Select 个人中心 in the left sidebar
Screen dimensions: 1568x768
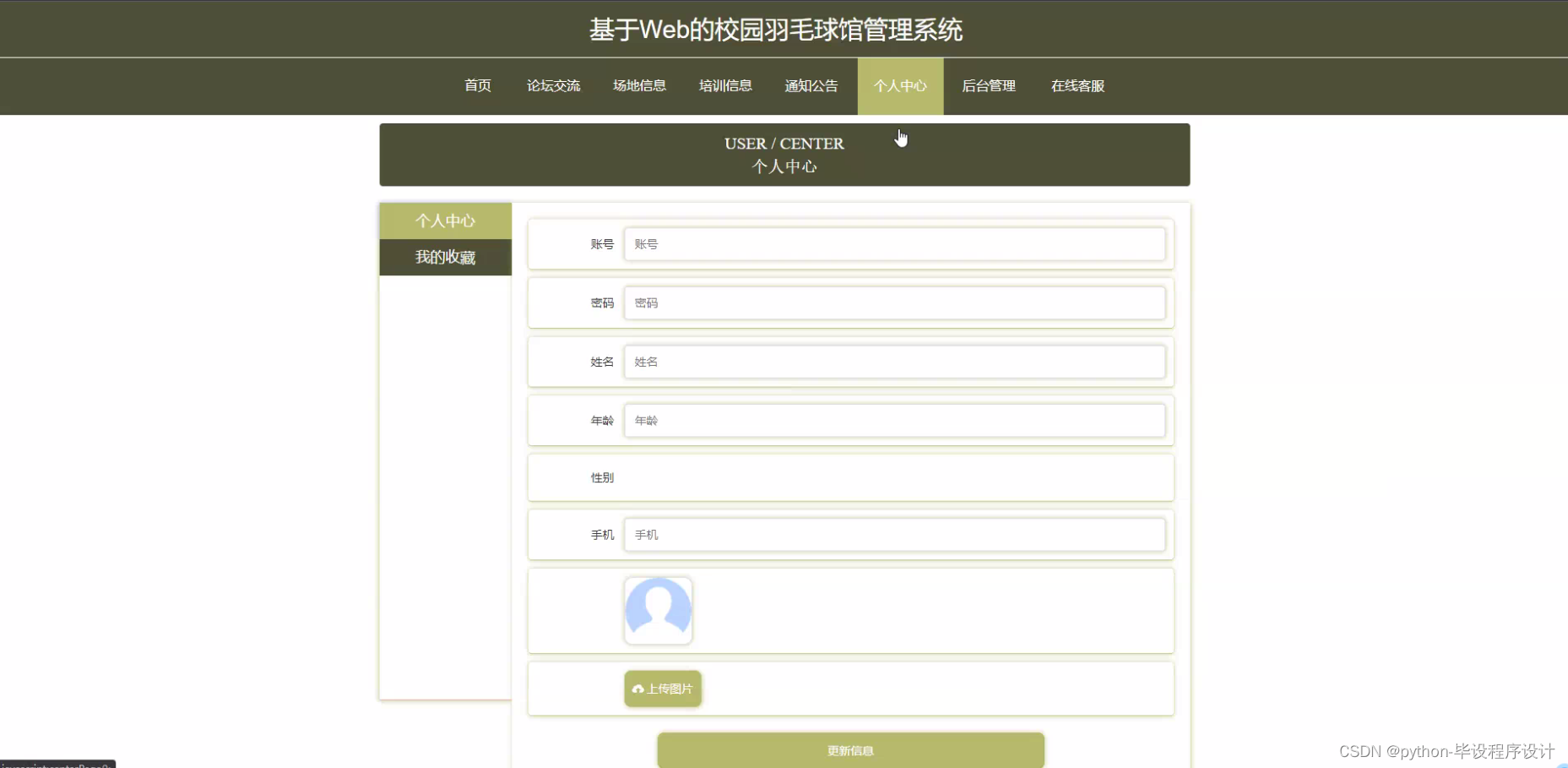445,221
